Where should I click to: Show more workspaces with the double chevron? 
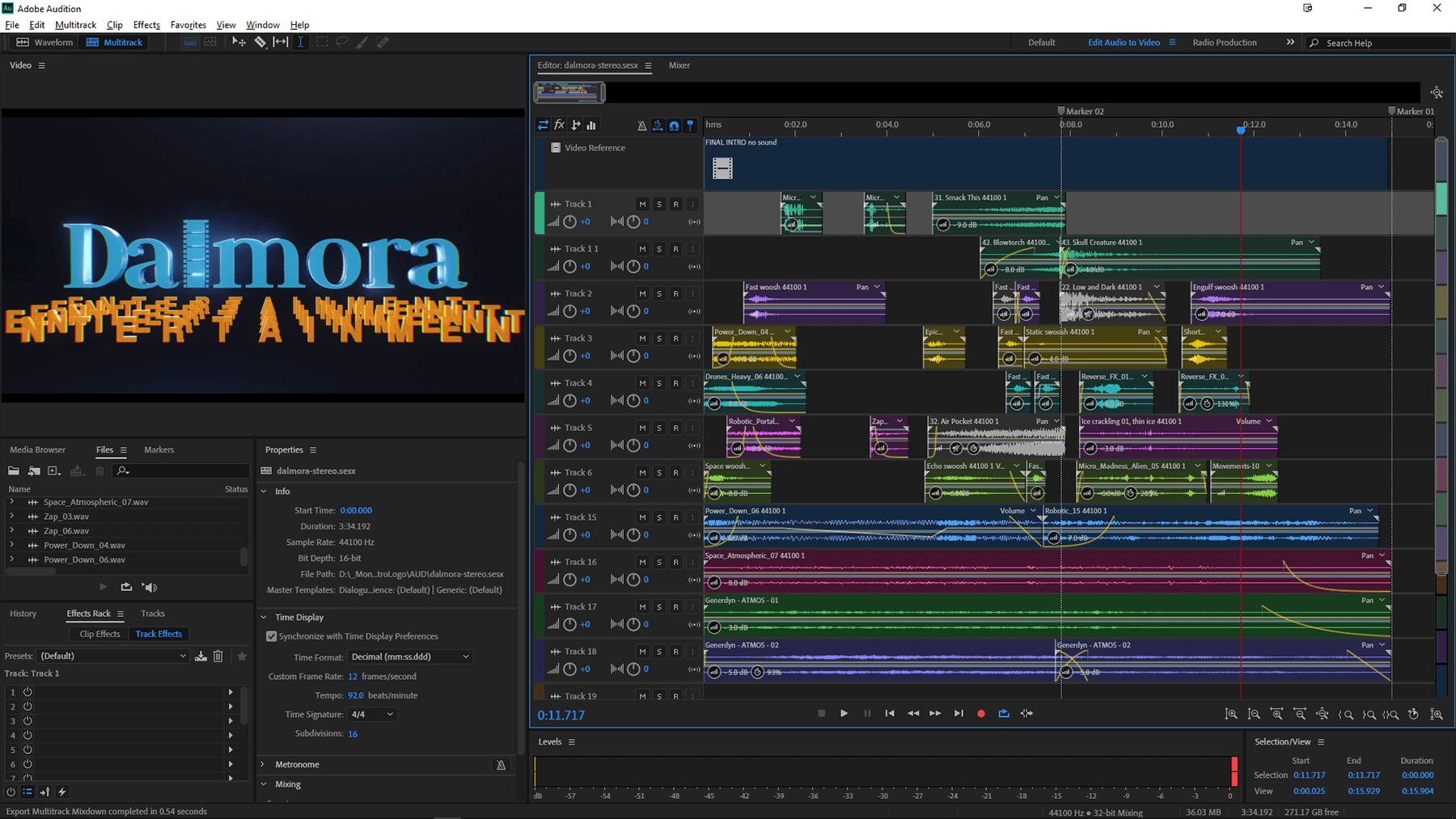point(1290,42)
